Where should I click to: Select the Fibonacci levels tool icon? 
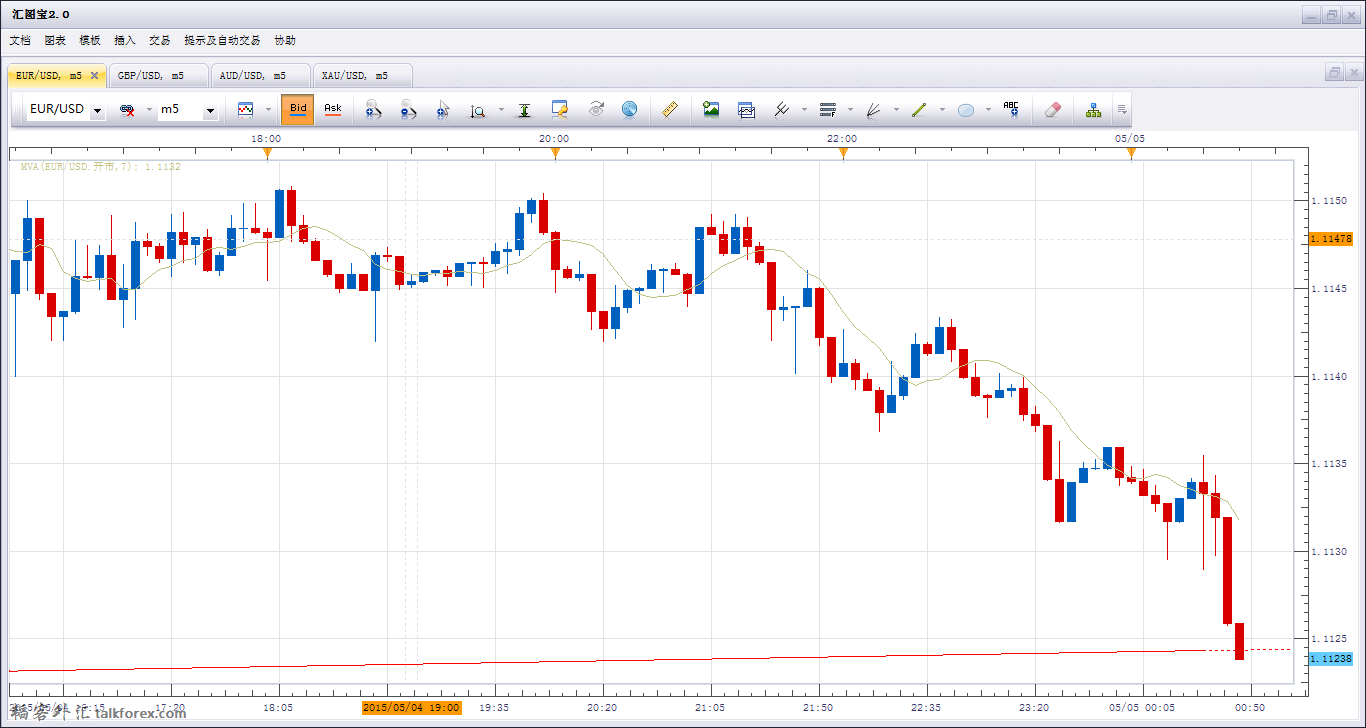click(x=827, y=109)
